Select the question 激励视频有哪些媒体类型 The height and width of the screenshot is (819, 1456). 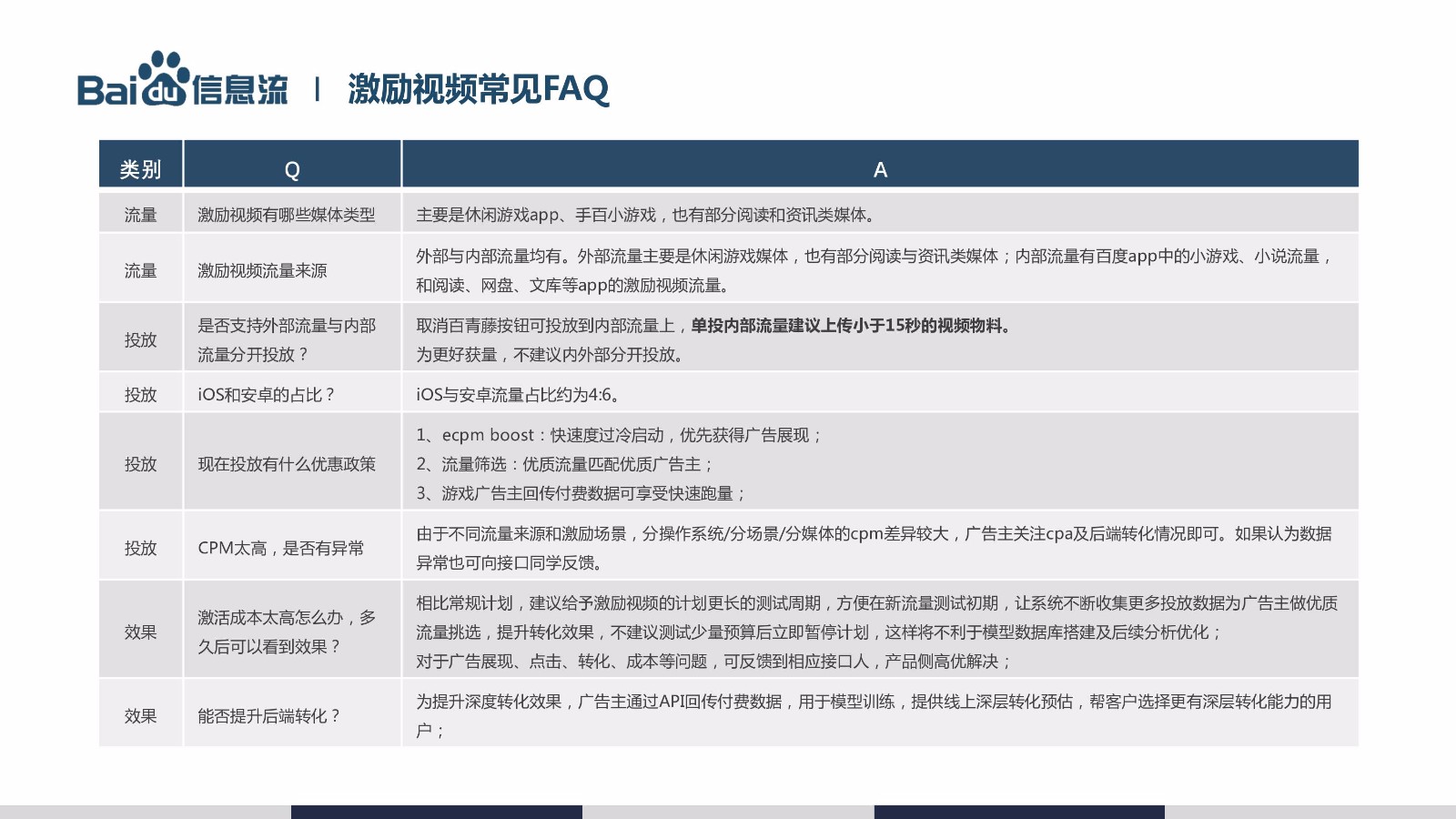click(286, 215)
